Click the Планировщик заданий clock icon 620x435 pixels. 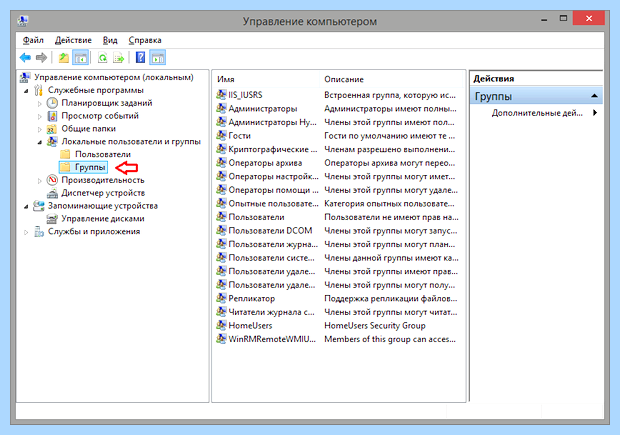(52, 103)
